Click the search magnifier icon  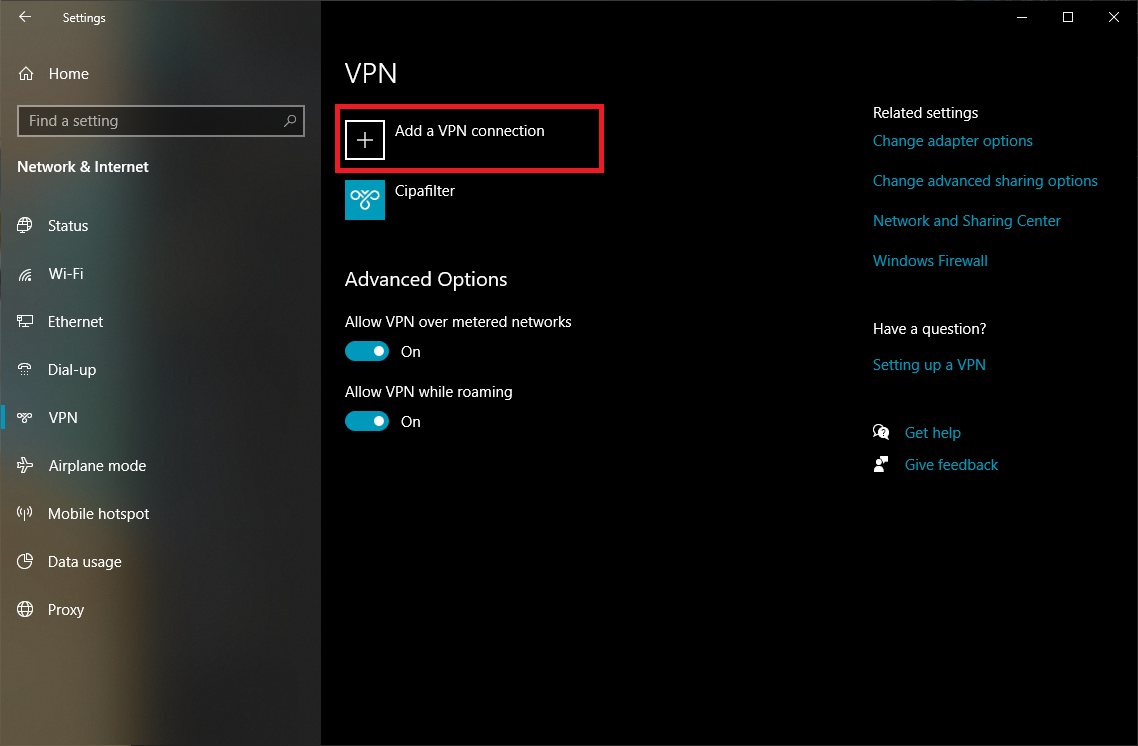(290, 120)
